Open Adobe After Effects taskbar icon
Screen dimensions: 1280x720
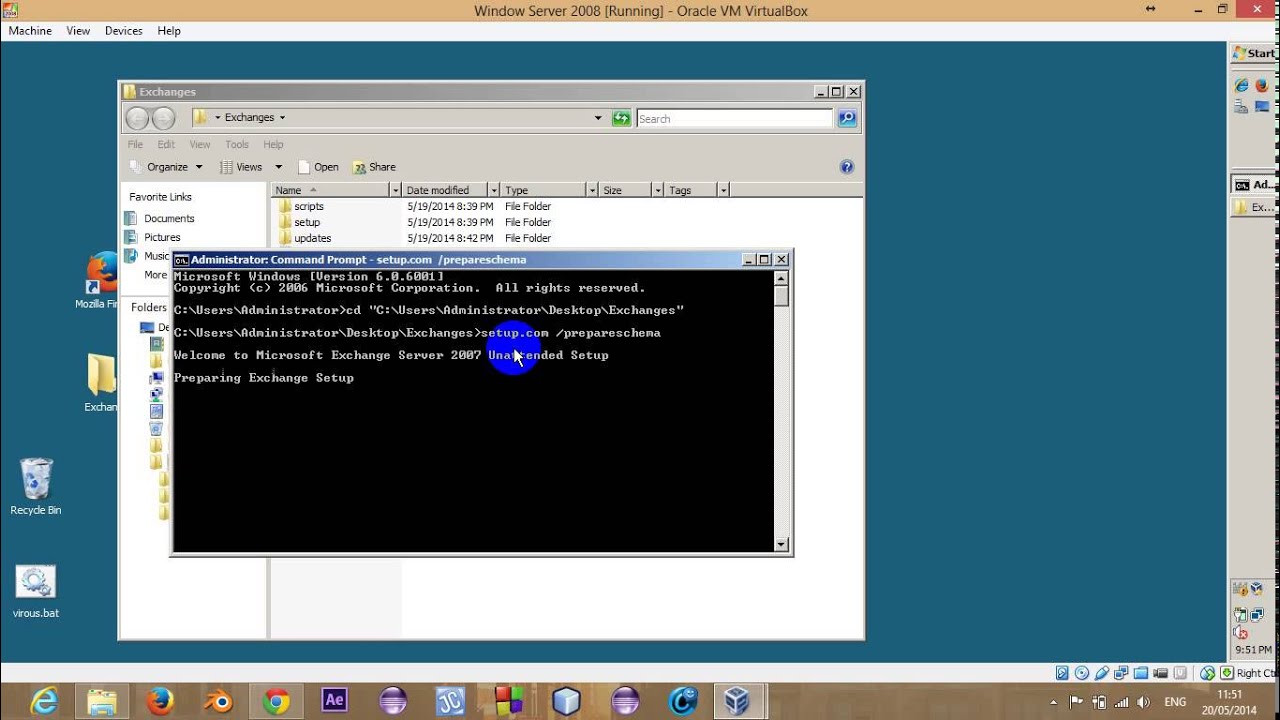coord(334,701)
